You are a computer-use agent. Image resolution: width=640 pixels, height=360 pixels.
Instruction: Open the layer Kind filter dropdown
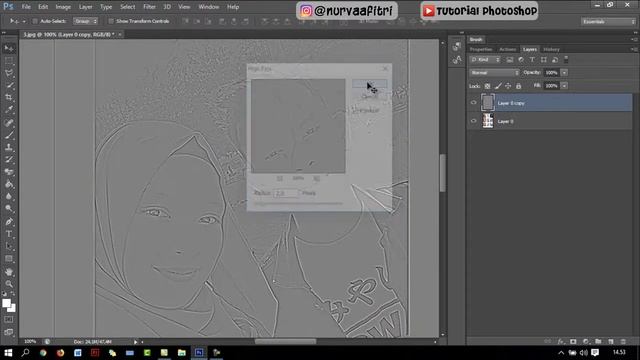click(485, 60)
